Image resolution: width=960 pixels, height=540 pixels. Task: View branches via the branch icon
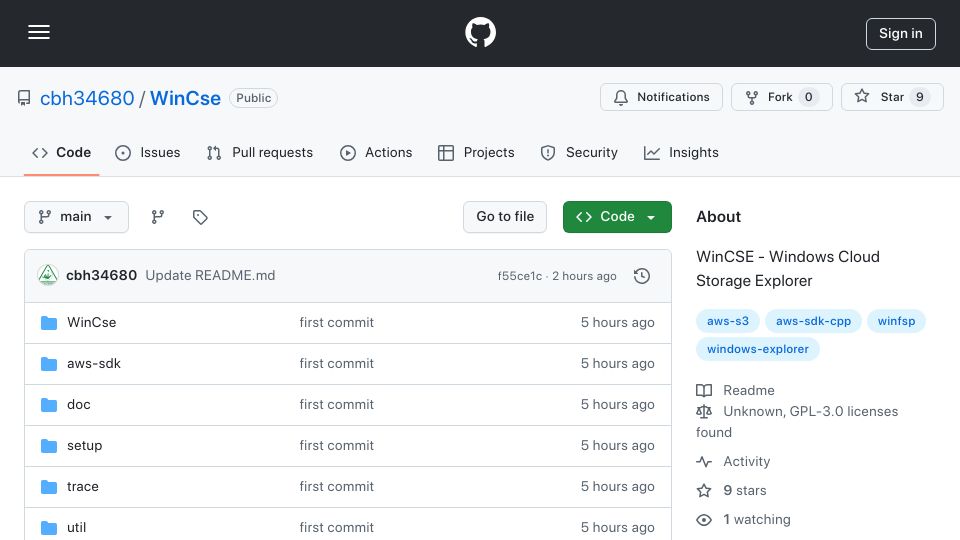pos(158,217)
